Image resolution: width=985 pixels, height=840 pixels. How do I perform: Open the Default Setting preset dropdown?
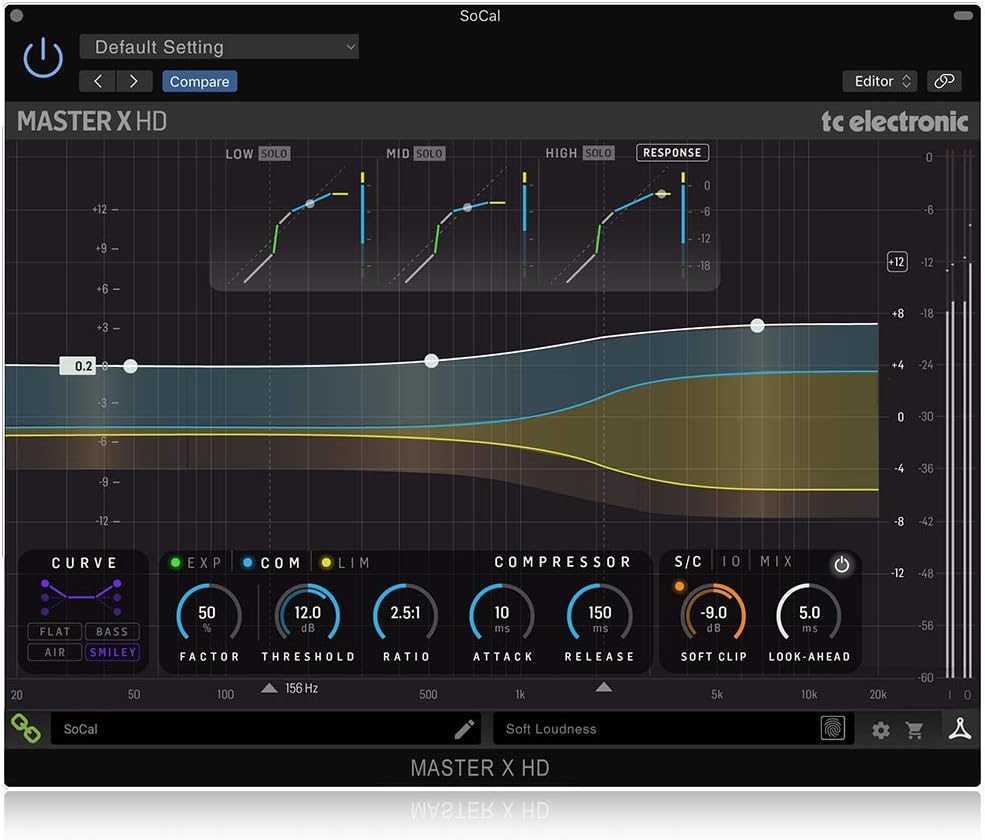point(219,47)
